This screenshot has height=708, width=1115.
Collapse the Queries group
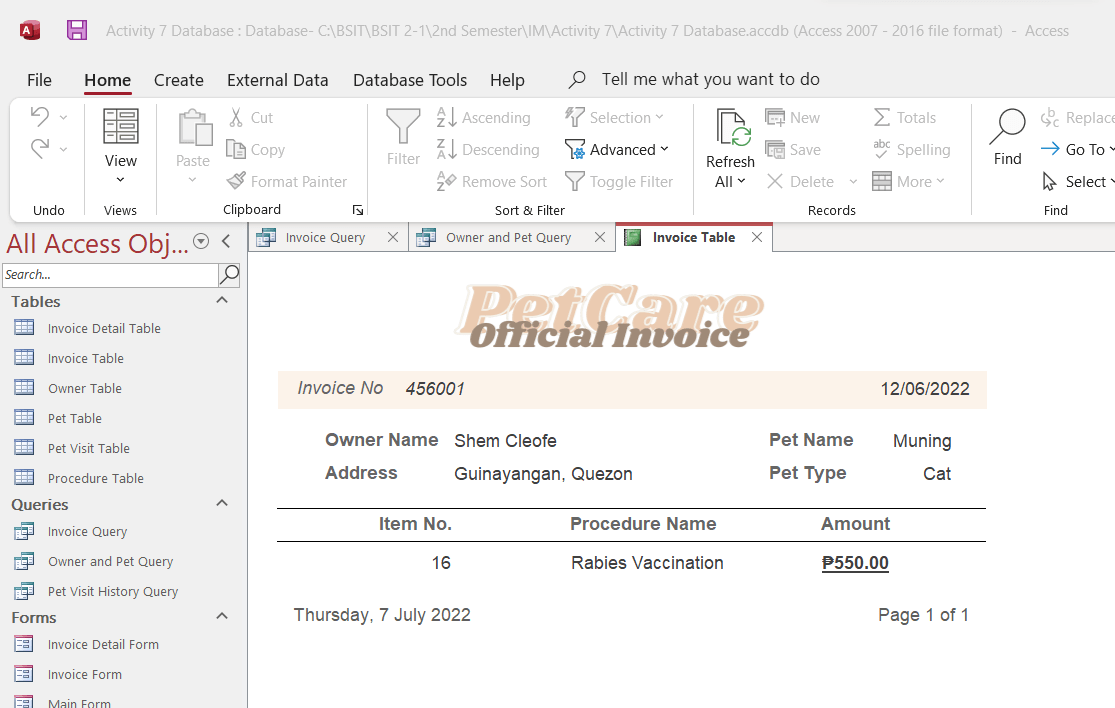(222, 504)
